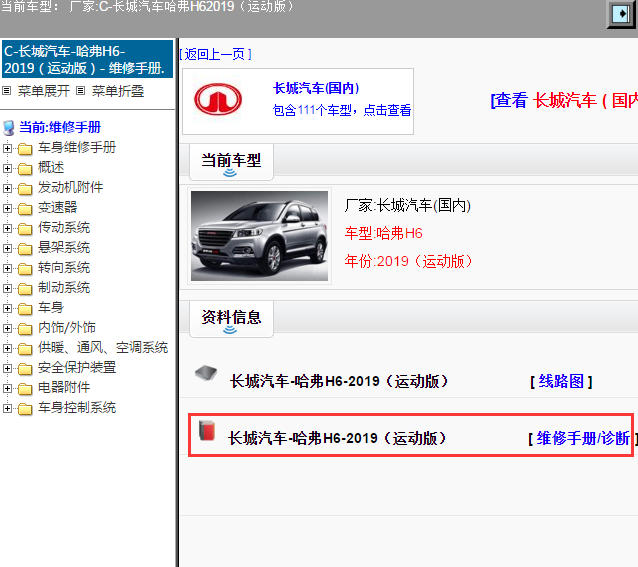Click the folder icon for 车身

25,309
